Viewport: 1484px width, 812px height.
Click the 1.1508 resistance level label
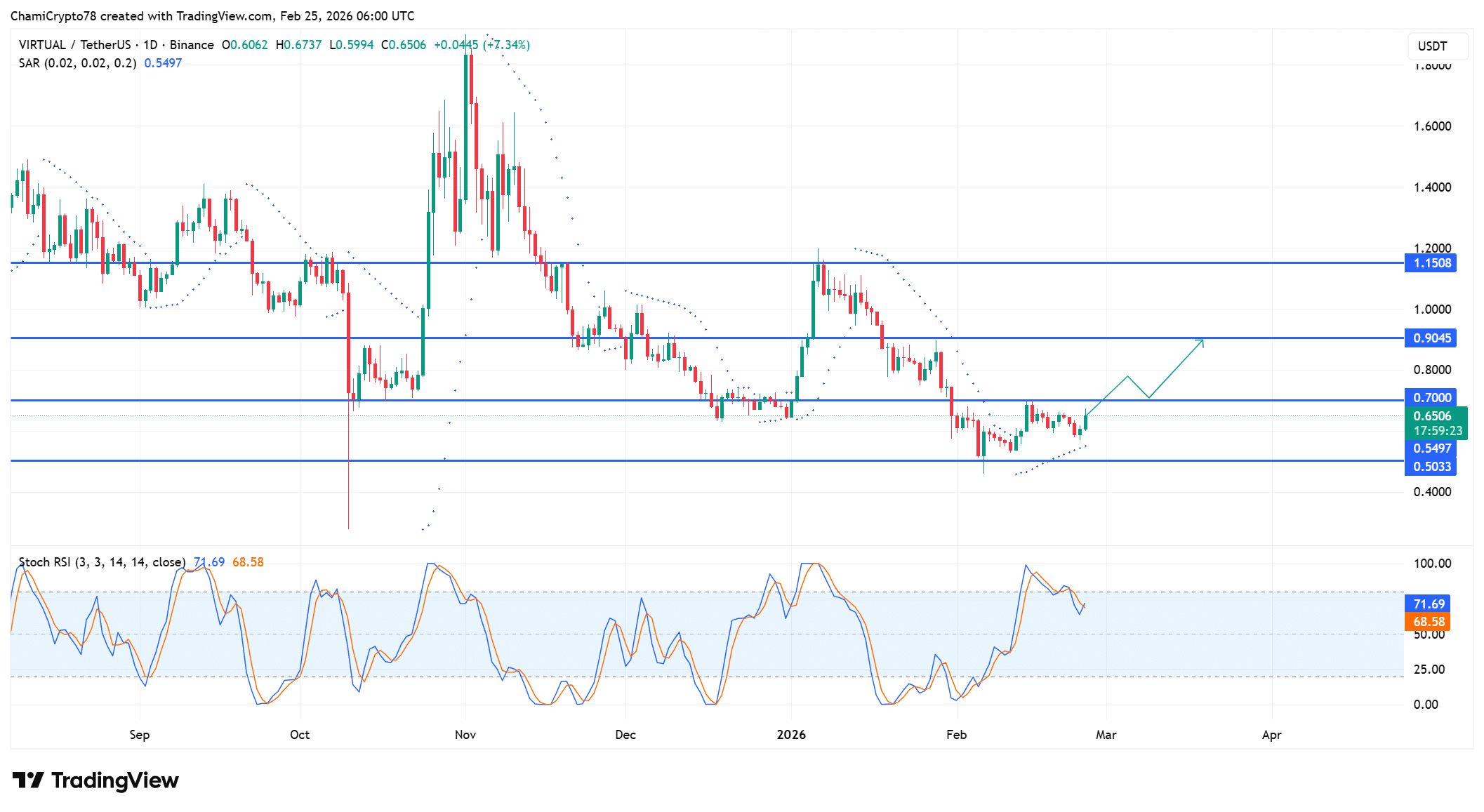point(1432,263)
